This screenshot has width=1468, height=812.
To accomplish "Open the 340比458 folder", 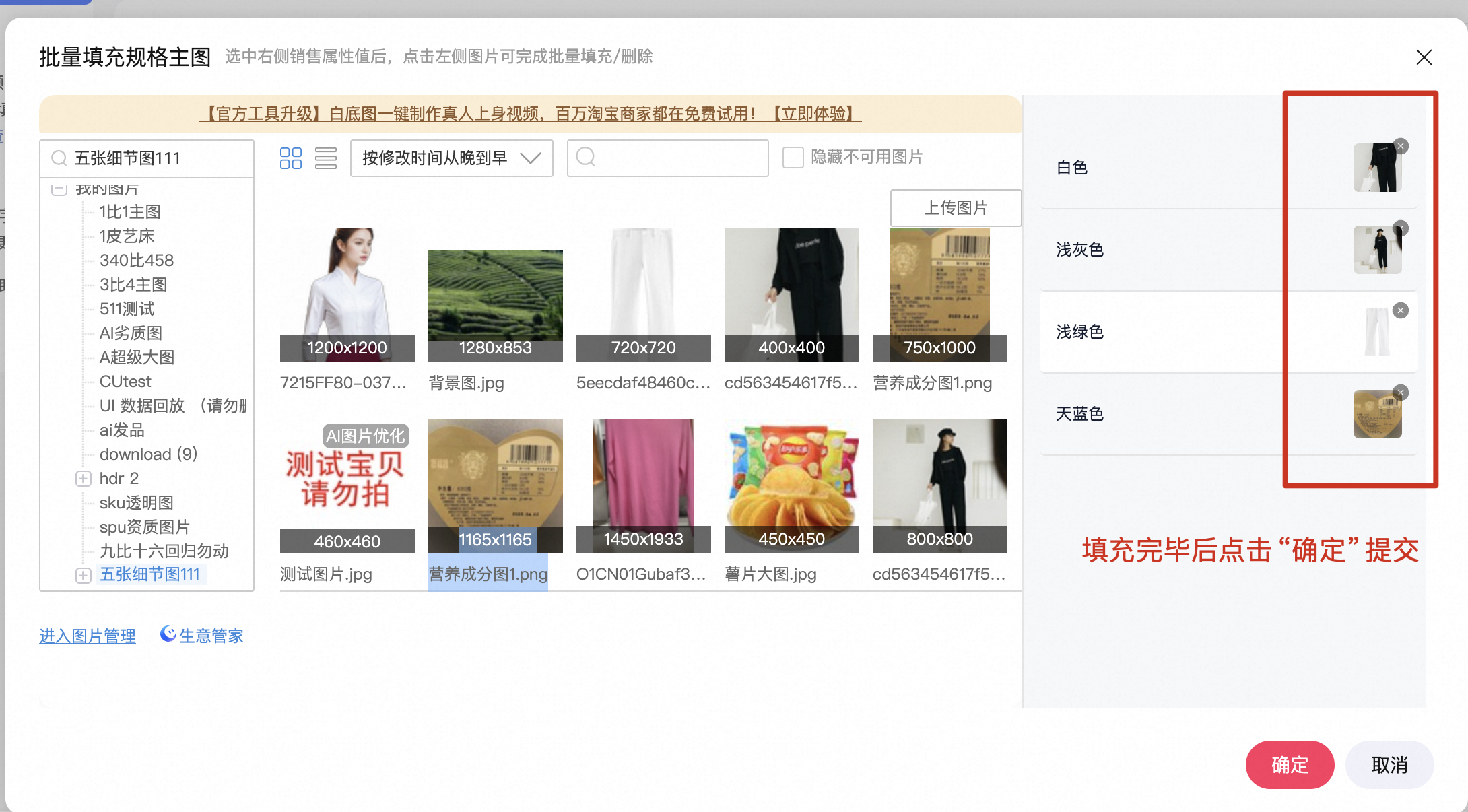I will click(x=137, y=261).
